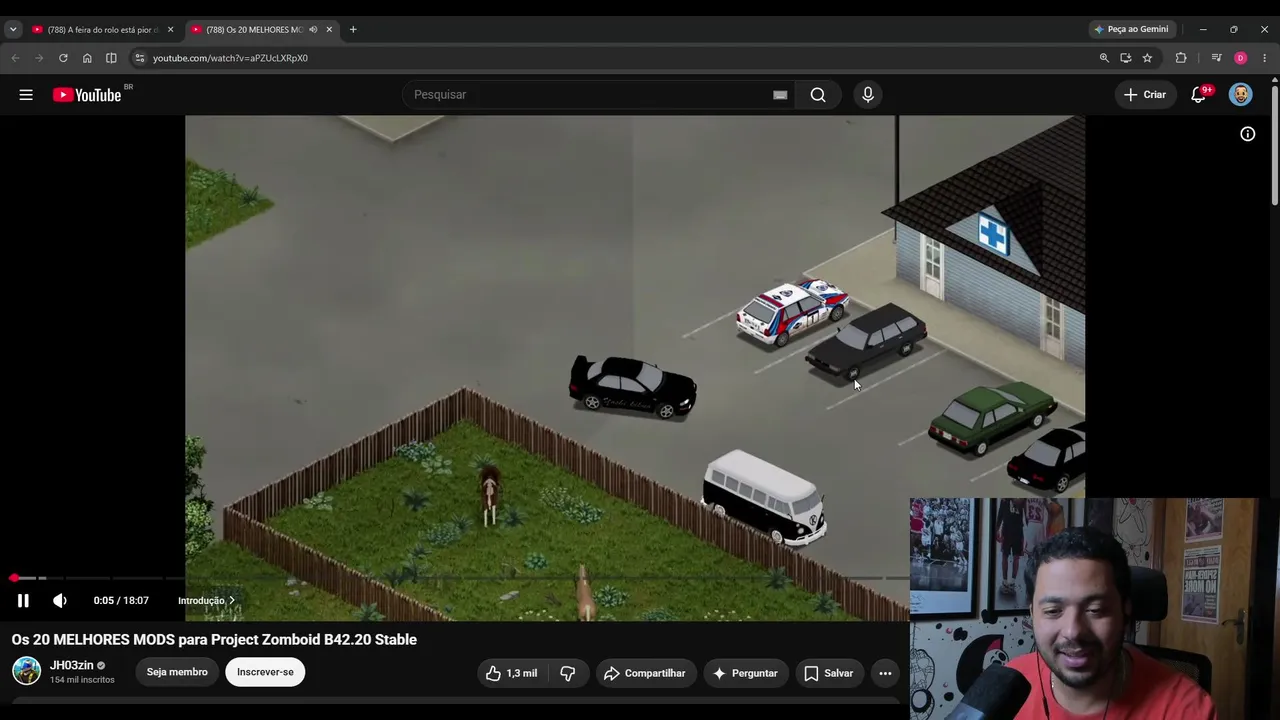Click the Seja membro button

tap(177, 672)
